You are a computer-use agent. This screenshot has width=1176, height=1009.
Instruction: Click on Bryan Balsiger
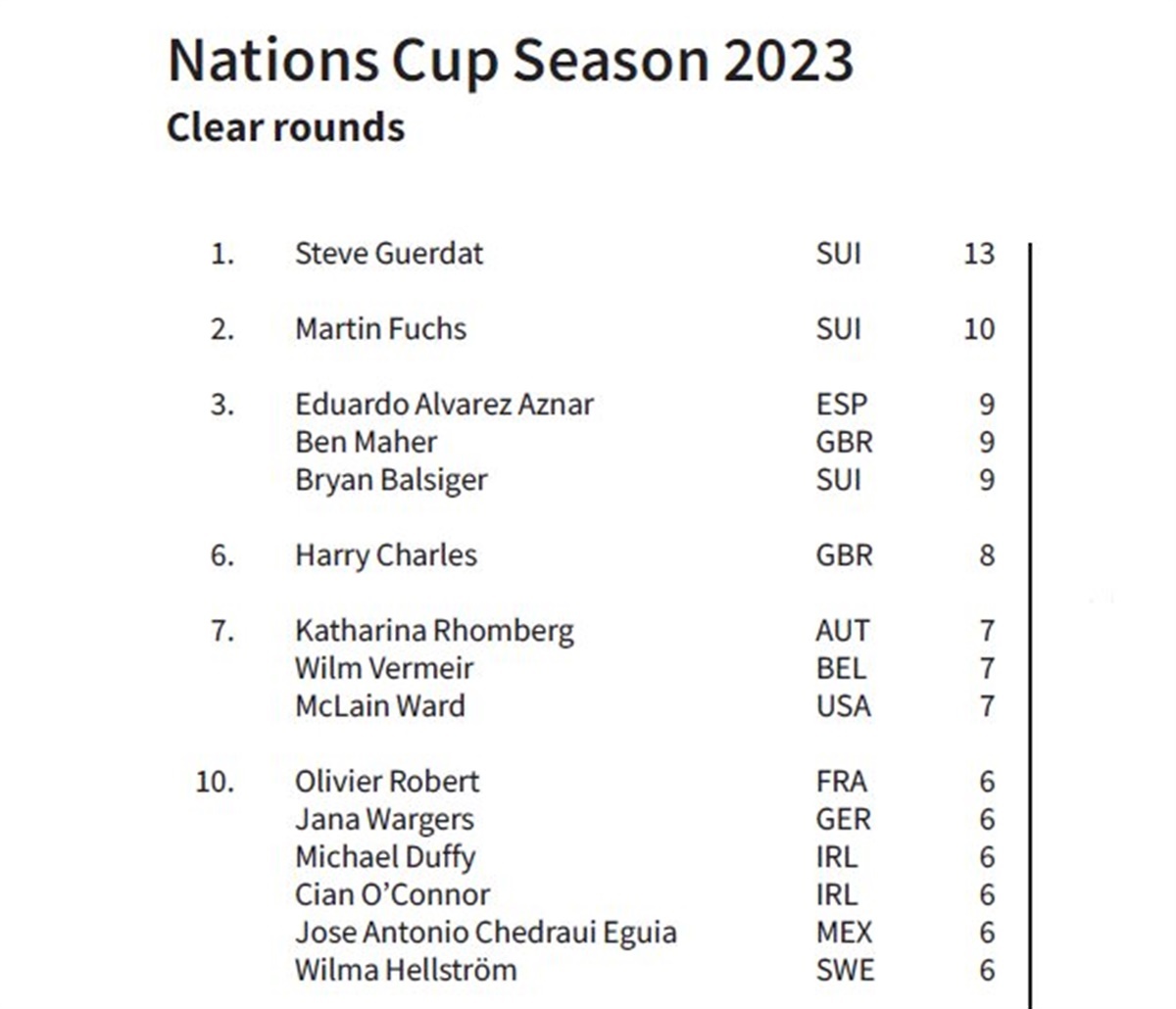coord(391,480)
